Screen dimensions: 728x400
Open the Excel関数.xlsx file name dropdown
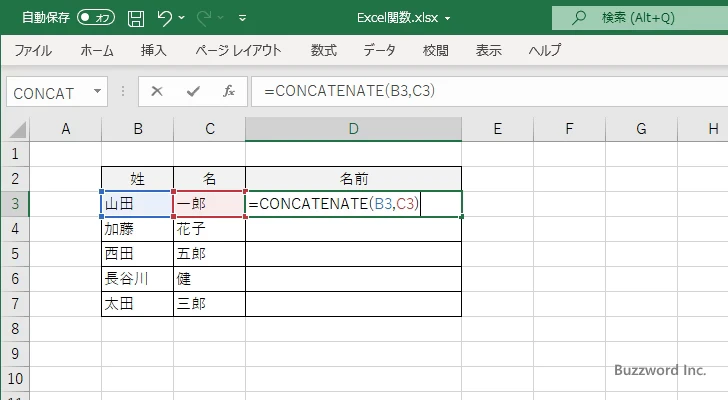448,19
